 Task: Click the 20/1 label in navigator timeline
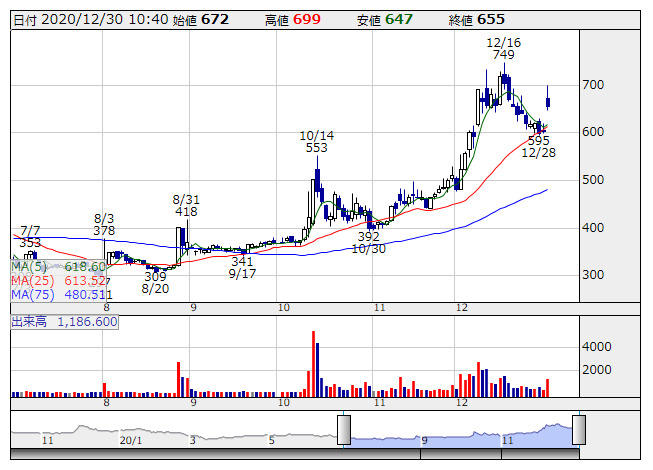pyautogui.click(x=130, y=439)
